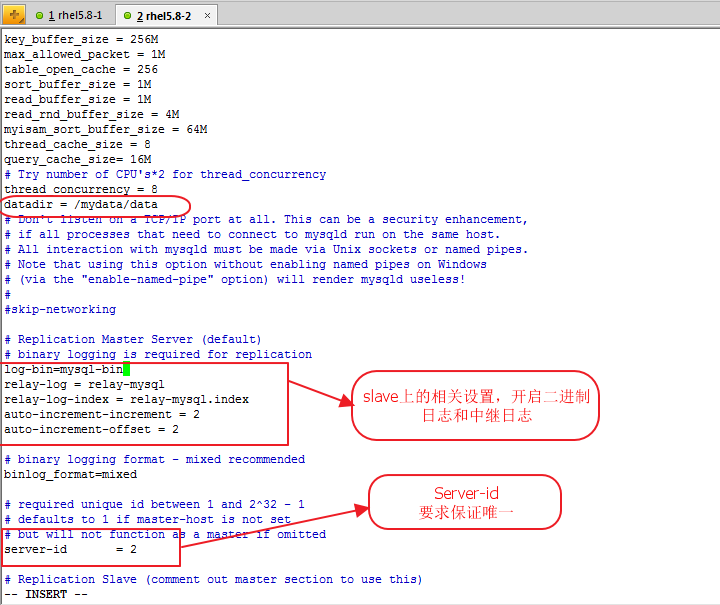The height and width of the screenshot is (605, 720).
Task: Click the green status dot on rhel5.8-2 tab
Action: [128, 16]
